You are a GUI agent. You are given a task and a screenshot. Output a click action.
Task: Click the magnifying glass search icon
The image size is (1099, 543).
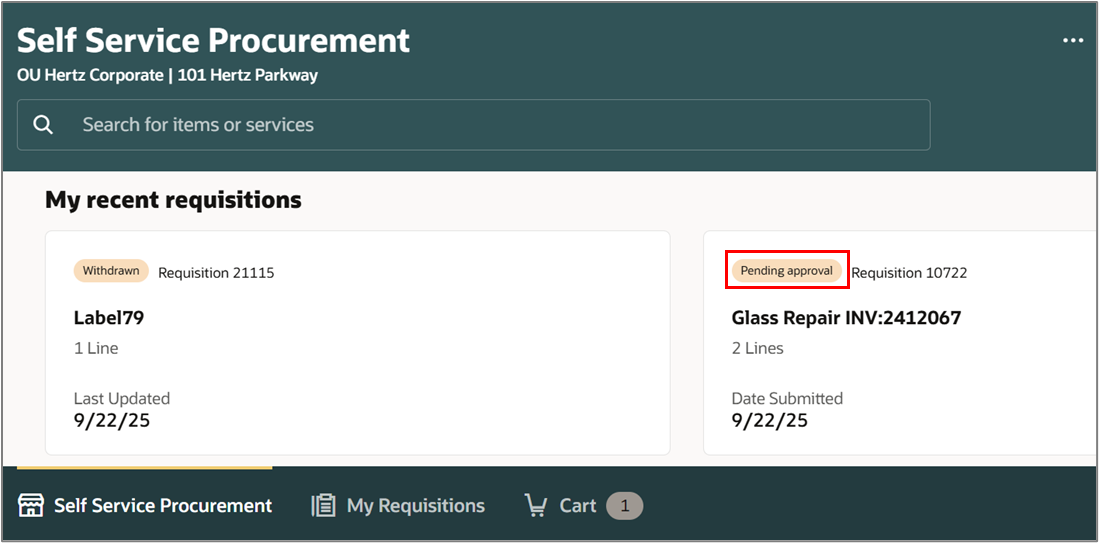click(x=43, y=125)
